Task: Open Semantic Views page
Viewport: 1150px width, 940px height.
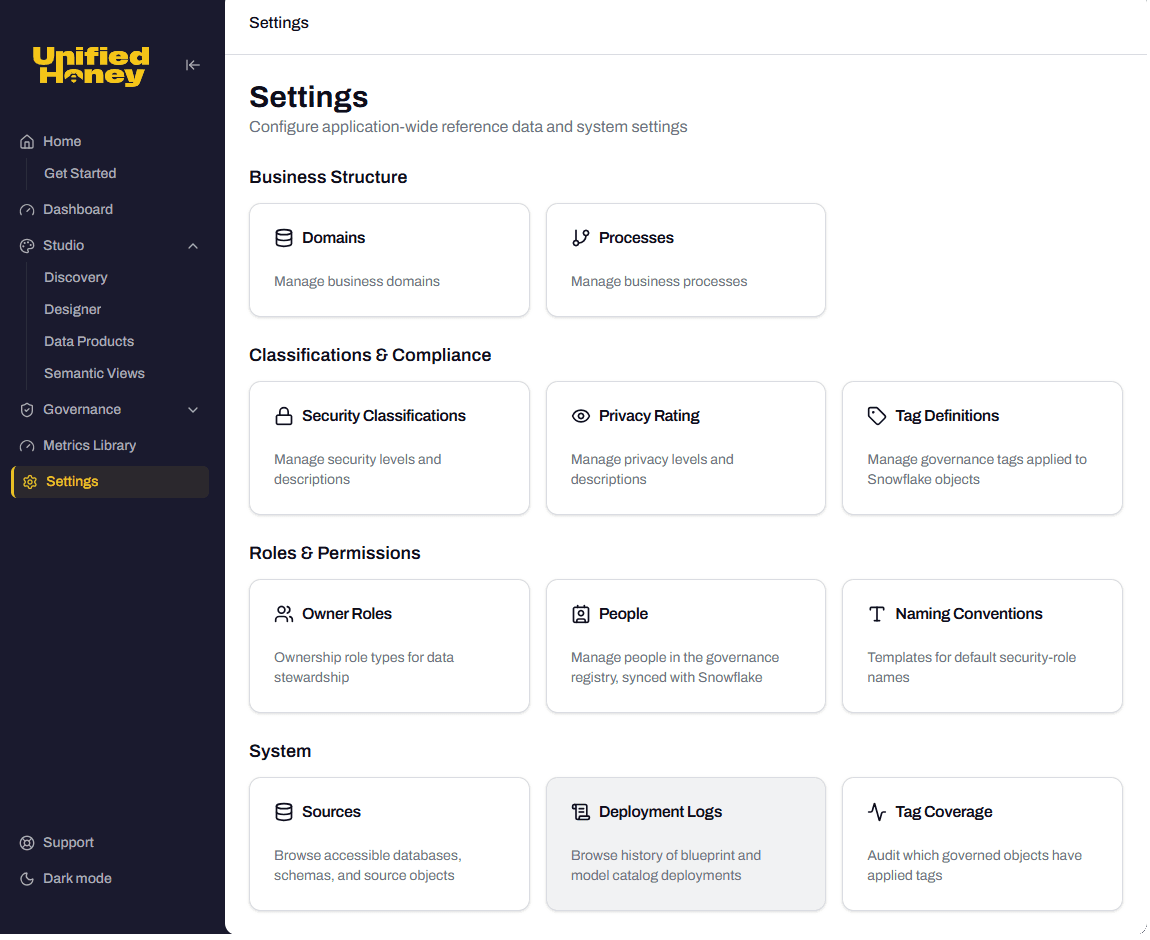Action: [94, 374]
